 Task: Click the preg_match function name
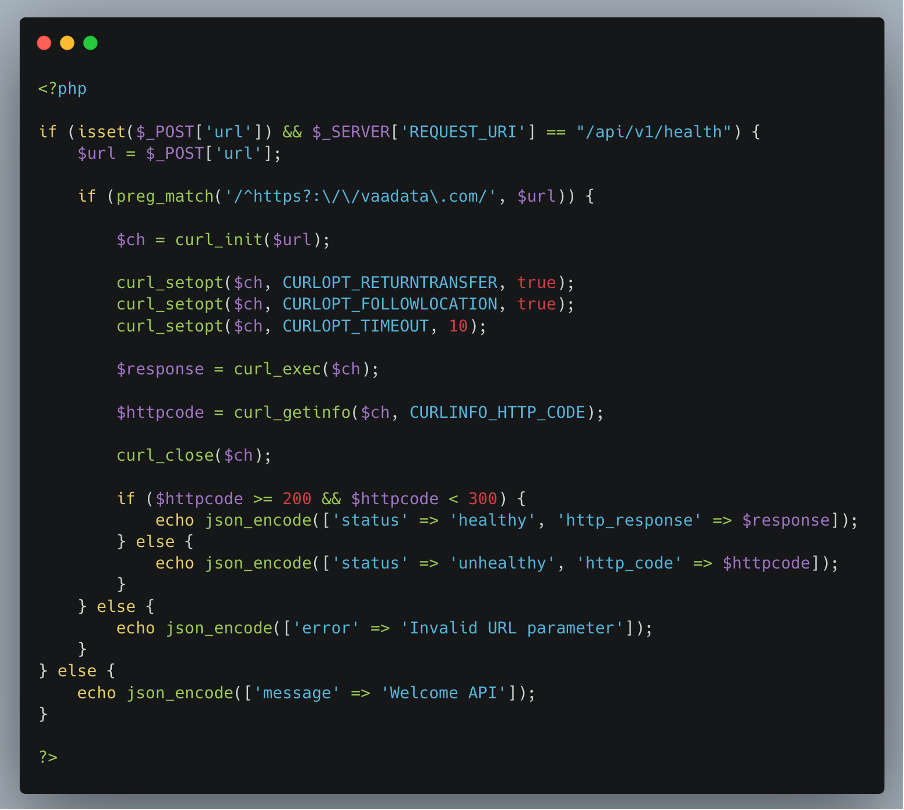[160, 197]
